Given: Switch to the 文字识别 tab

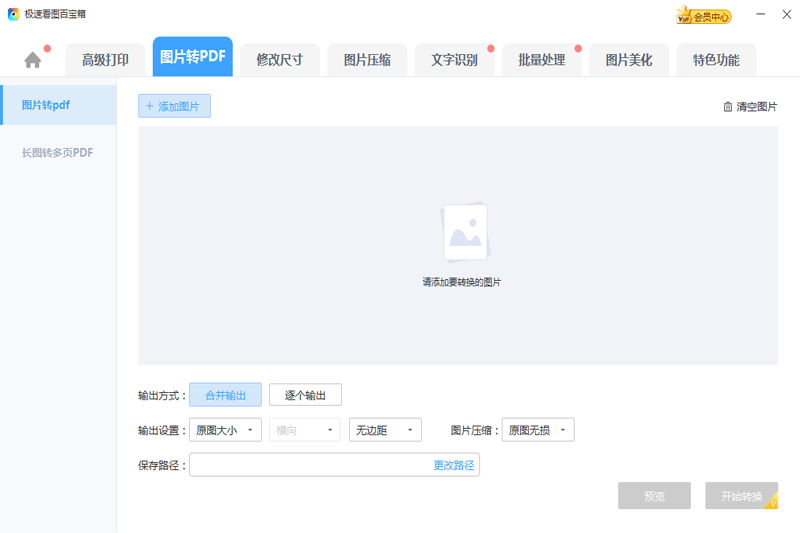Looking at the screenshot, I should click(454, 60).
